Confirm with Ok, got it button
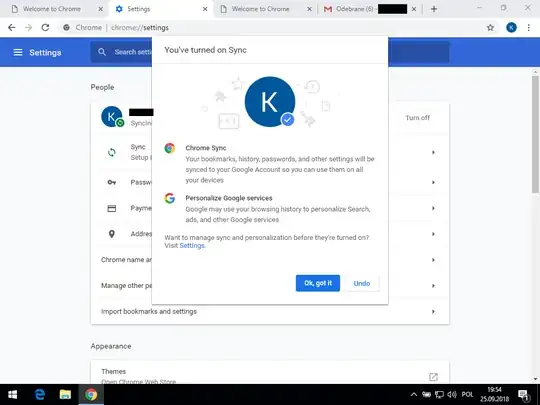Image resolution: width=540 pixels, height=405 pixels. point(318,283)
